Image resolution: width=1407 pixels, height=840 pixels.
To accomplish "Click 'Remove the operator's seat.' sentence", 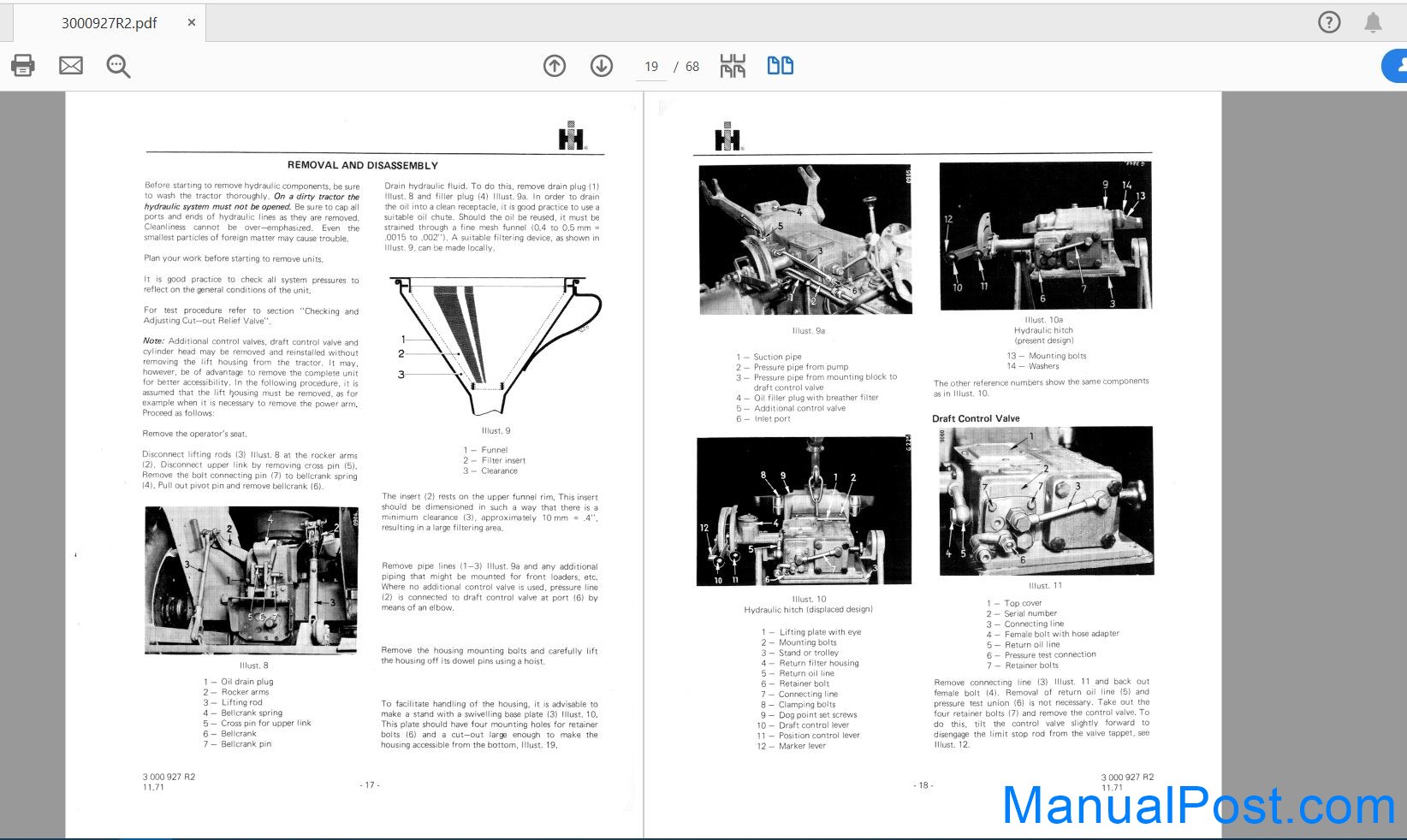I will pos(194,435).
